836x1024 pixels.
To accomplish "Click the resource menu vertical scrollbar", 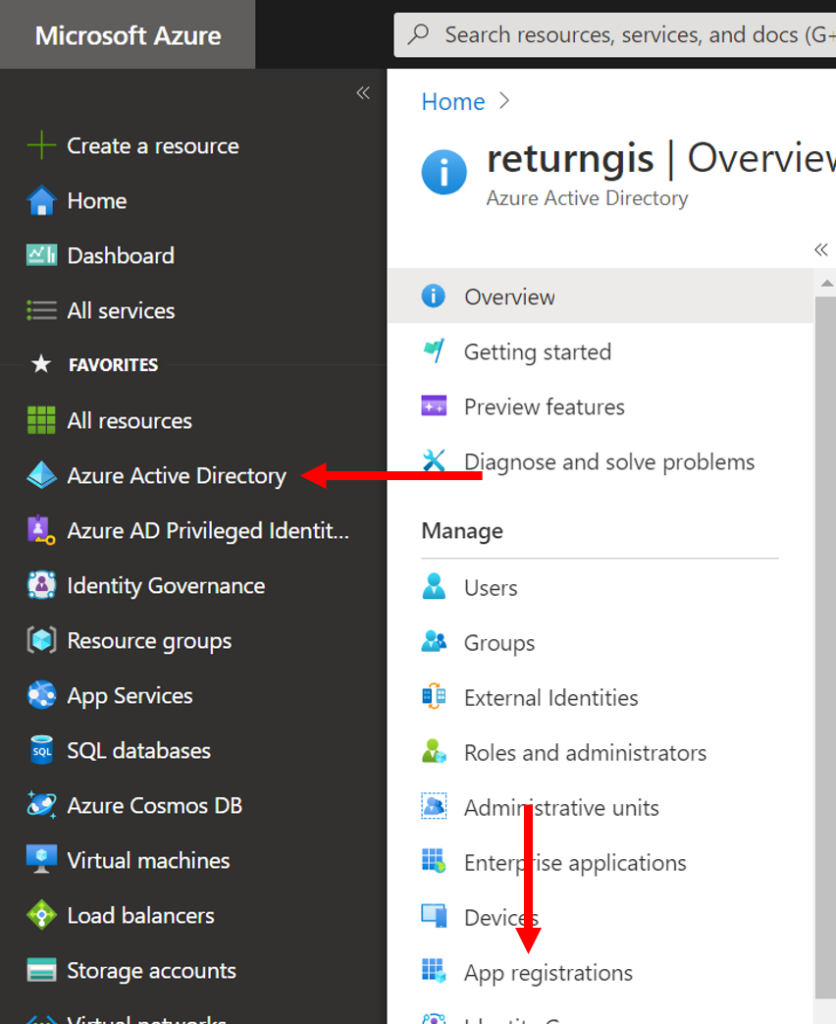I will tap(826, 647).
